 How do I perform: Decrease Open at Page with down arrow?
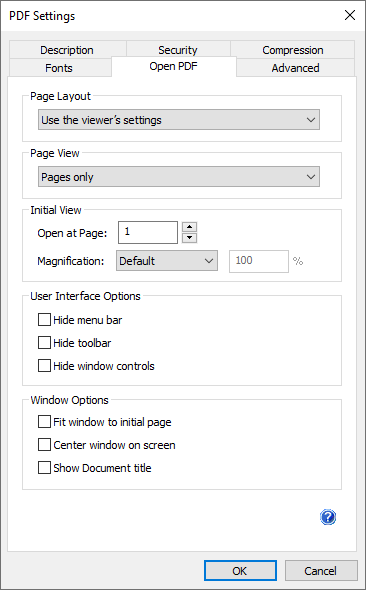(190, 238)
